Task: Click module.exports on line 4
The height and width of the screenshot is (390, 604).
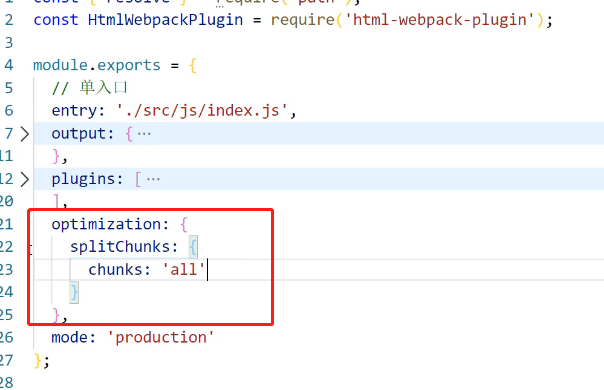Action: [97, 65]
